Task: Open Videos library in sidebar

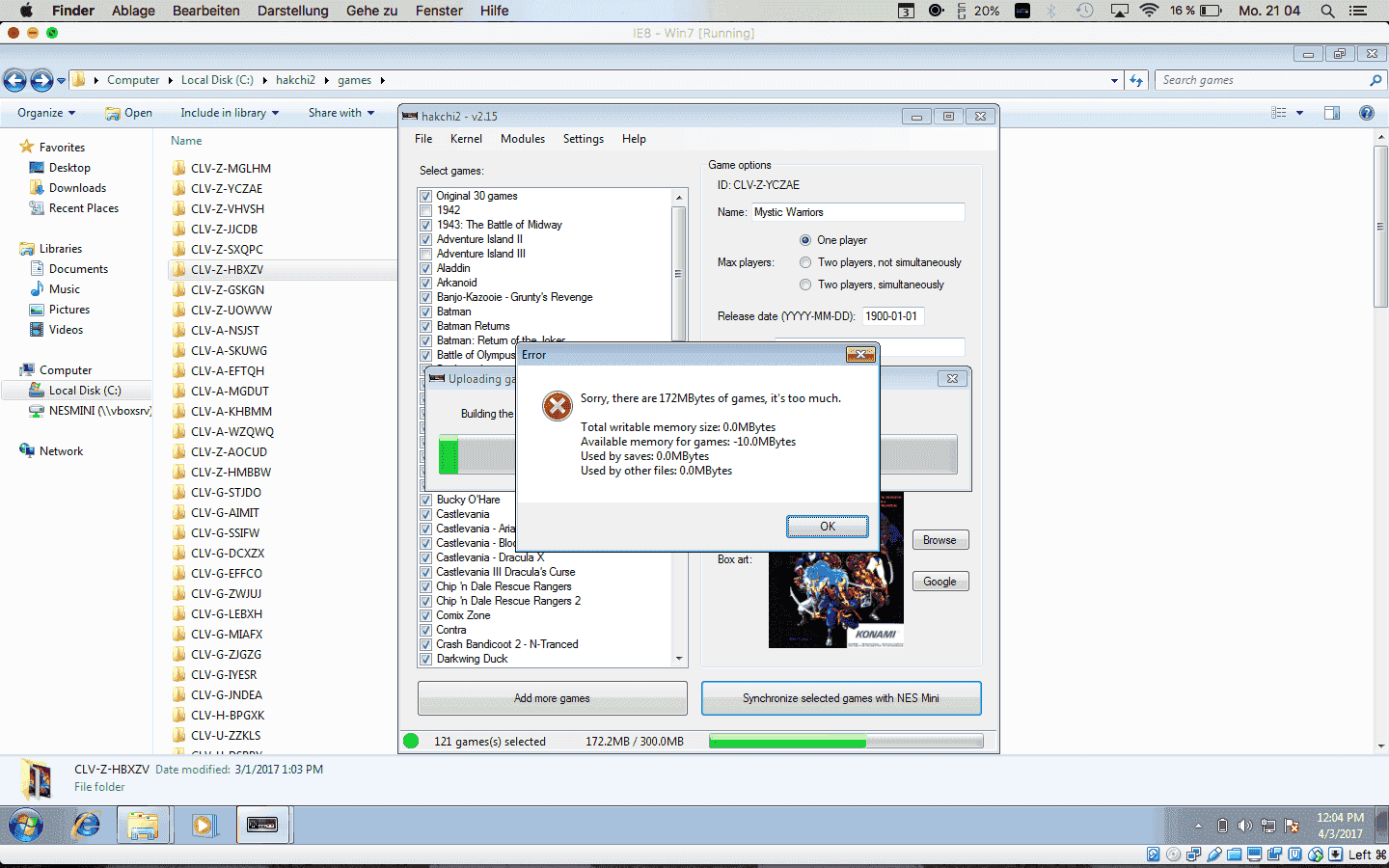Action: coord(66,330)
